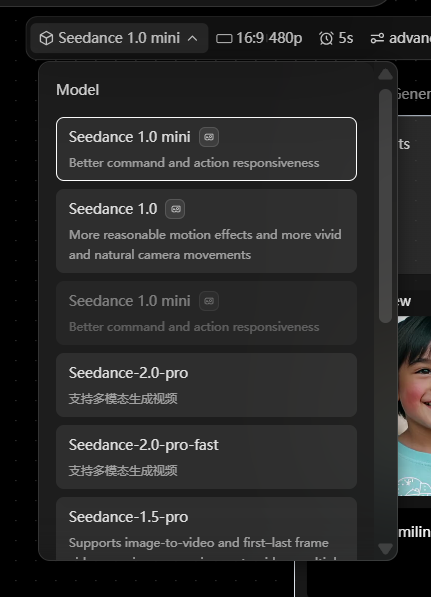The image size is (431, 597).
Task: Choose the Seedance-2.0-pro-fast model
Action: [206, 457]
